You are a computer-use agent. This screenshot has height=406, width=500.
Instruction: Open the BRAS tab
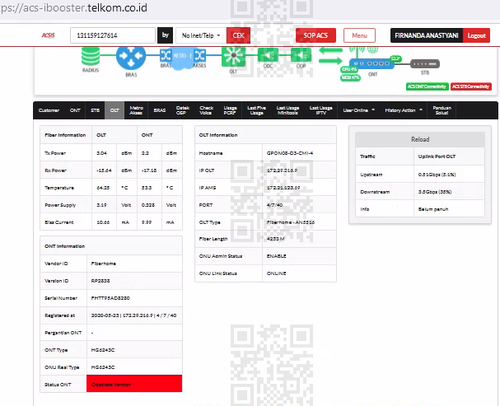(160, 110)
